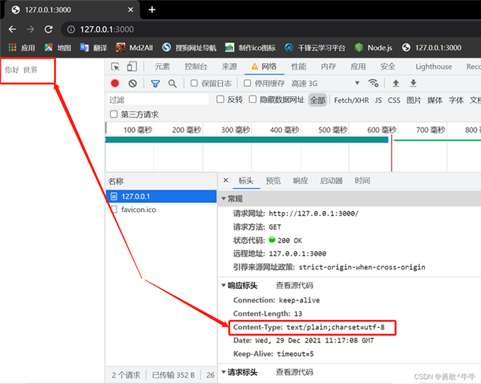Export HAR file with download arrow

coord(413,83)
